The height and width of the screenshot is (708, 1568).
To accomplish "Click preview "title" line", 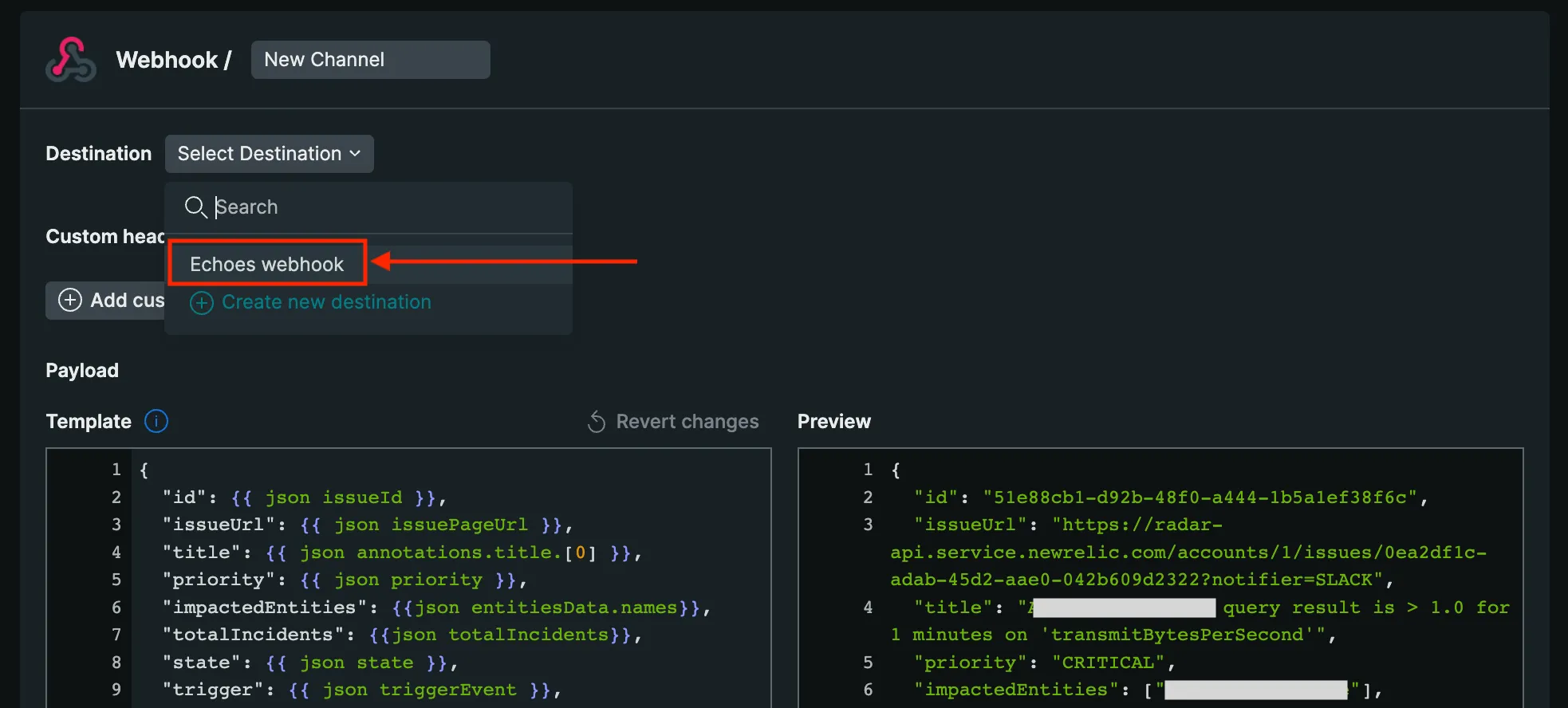I will (1200, 621).
